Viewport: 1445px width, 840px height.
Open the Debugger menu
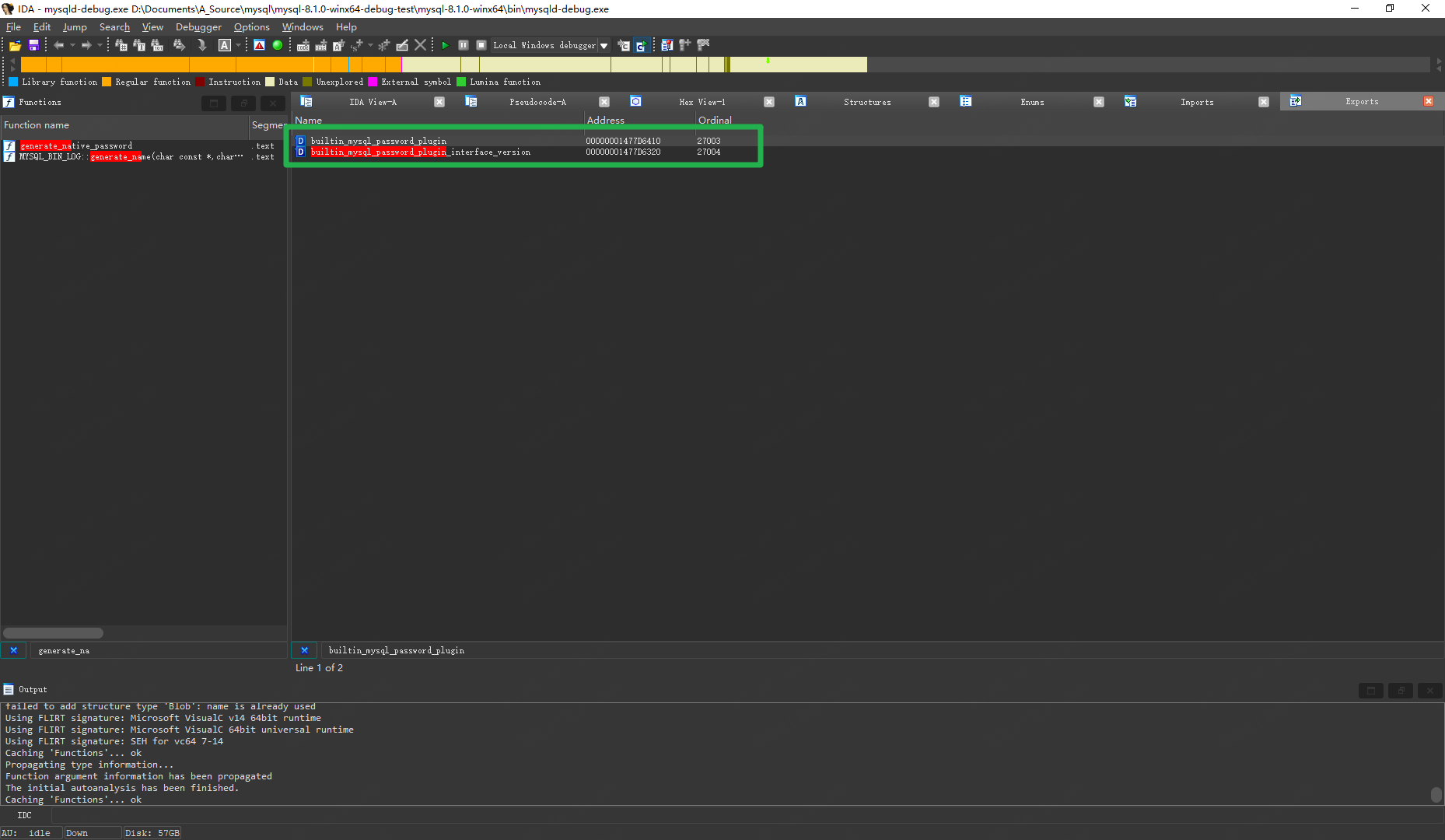[x=198, y=27]
